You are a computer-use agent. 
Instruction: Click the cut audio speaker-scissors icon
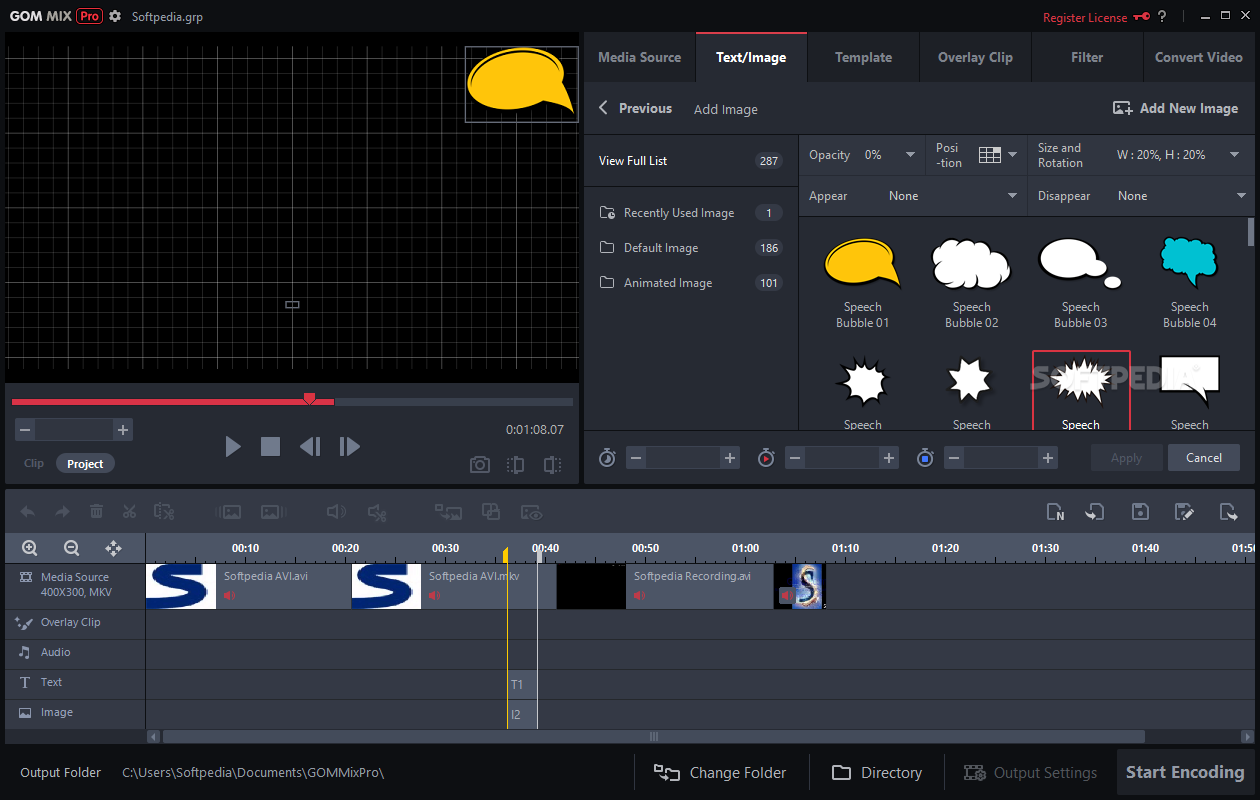click(377, 512)
